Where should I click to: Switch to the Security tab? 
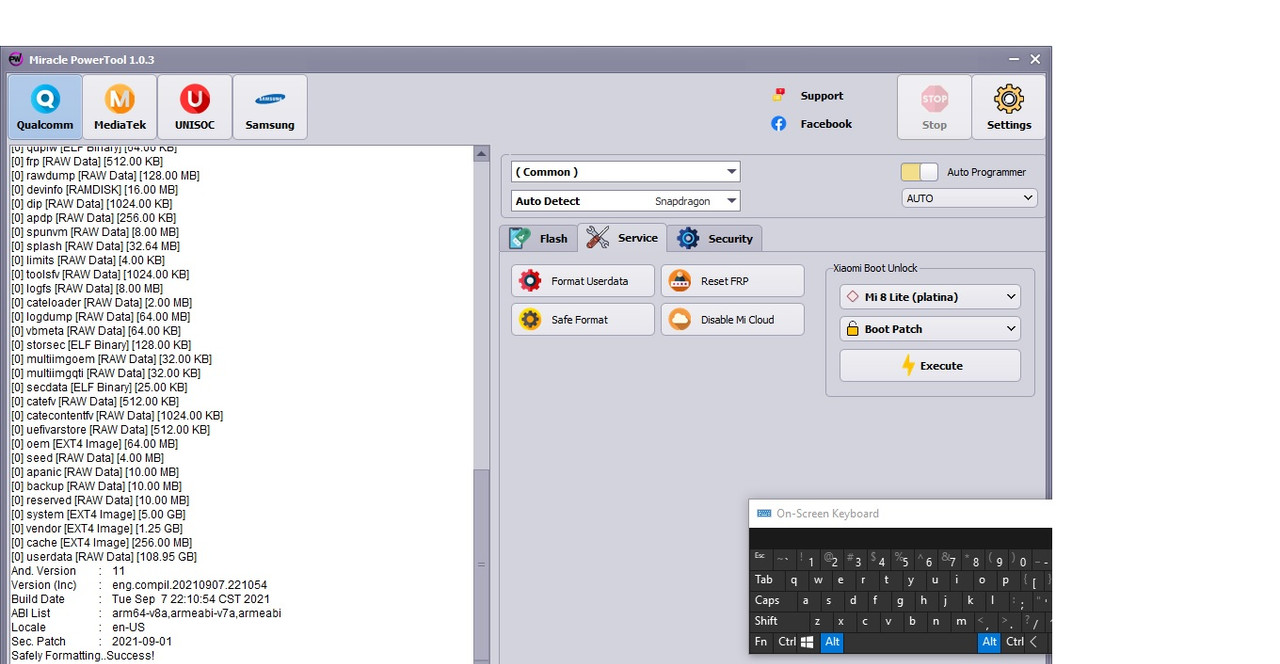[x=715, y=239]
